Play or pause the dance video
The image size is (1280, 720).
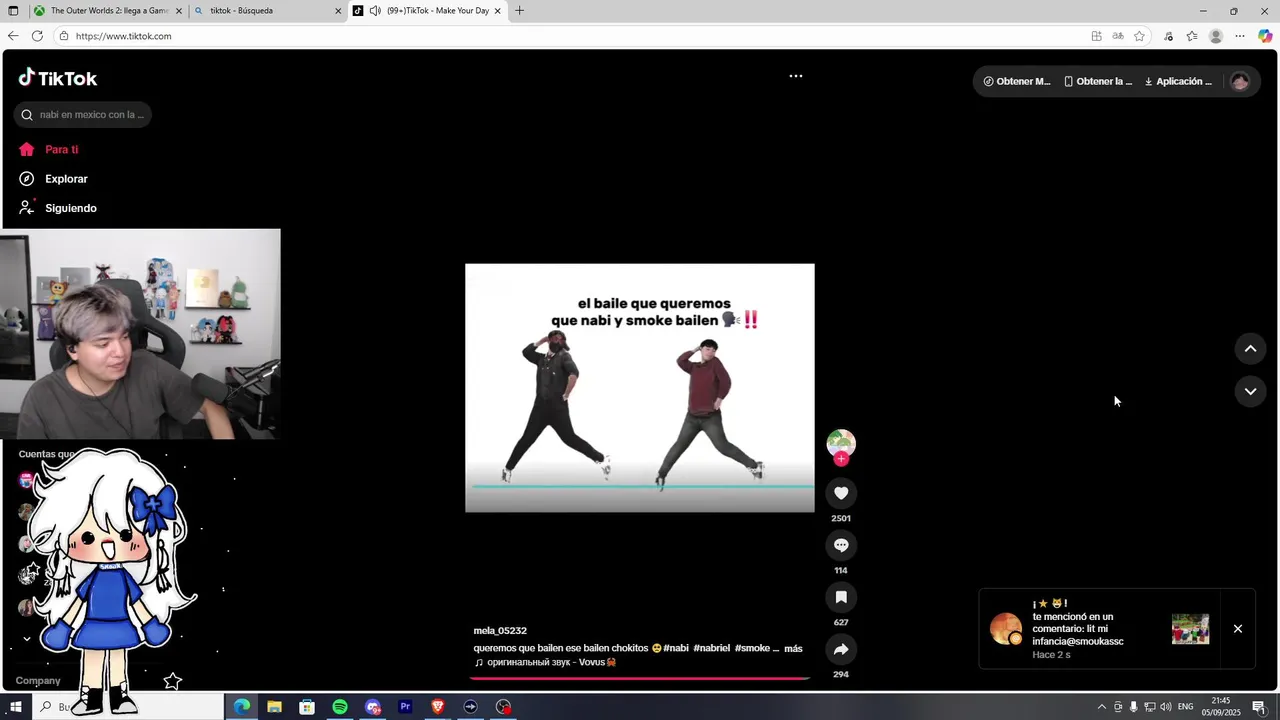[x=640, y=388]
